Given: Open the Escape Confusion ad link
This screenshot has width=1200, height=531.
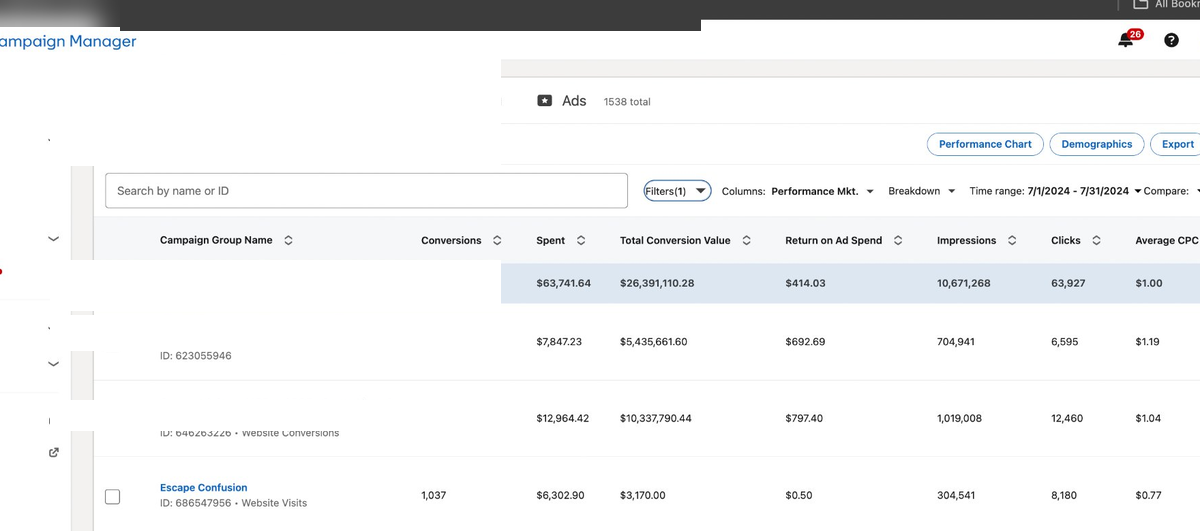Looking at the screenshot, I should click(x=204, y=488).
